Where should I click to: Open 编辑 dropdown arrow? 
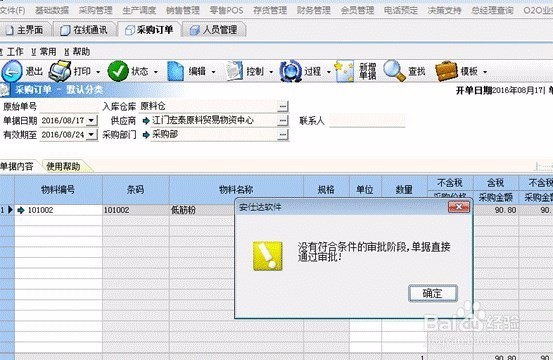[213, 72]
